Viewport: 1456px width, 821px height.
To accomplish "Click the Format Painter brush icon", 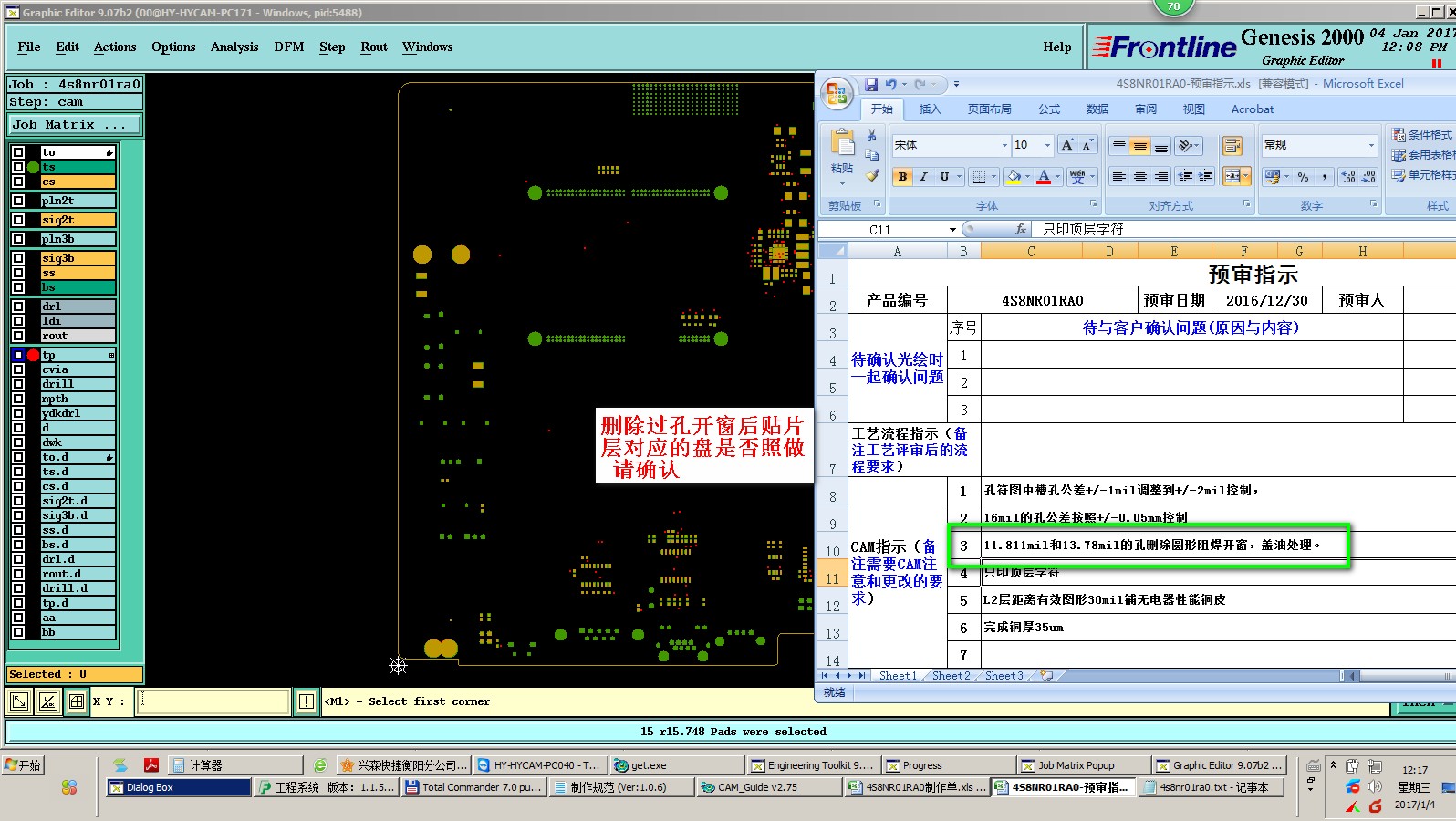I will [x=872, y=175].
